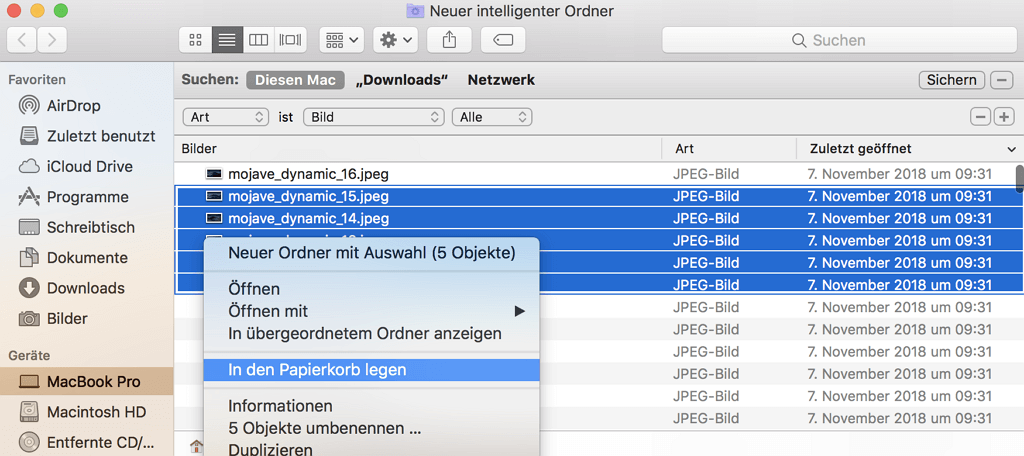
Task: Open the Alle dropdown
Action: click(492, 117)
